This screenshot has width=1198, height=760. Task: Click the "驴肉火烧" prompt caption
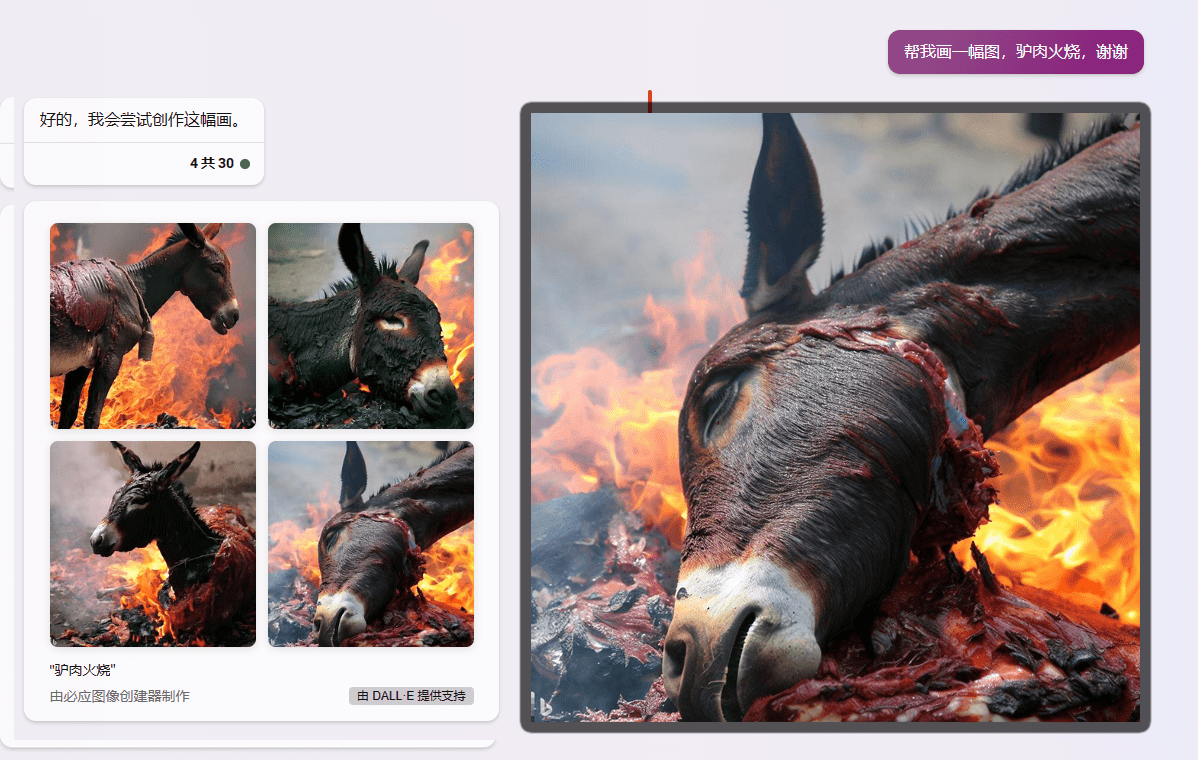click(x=83, y=670)
